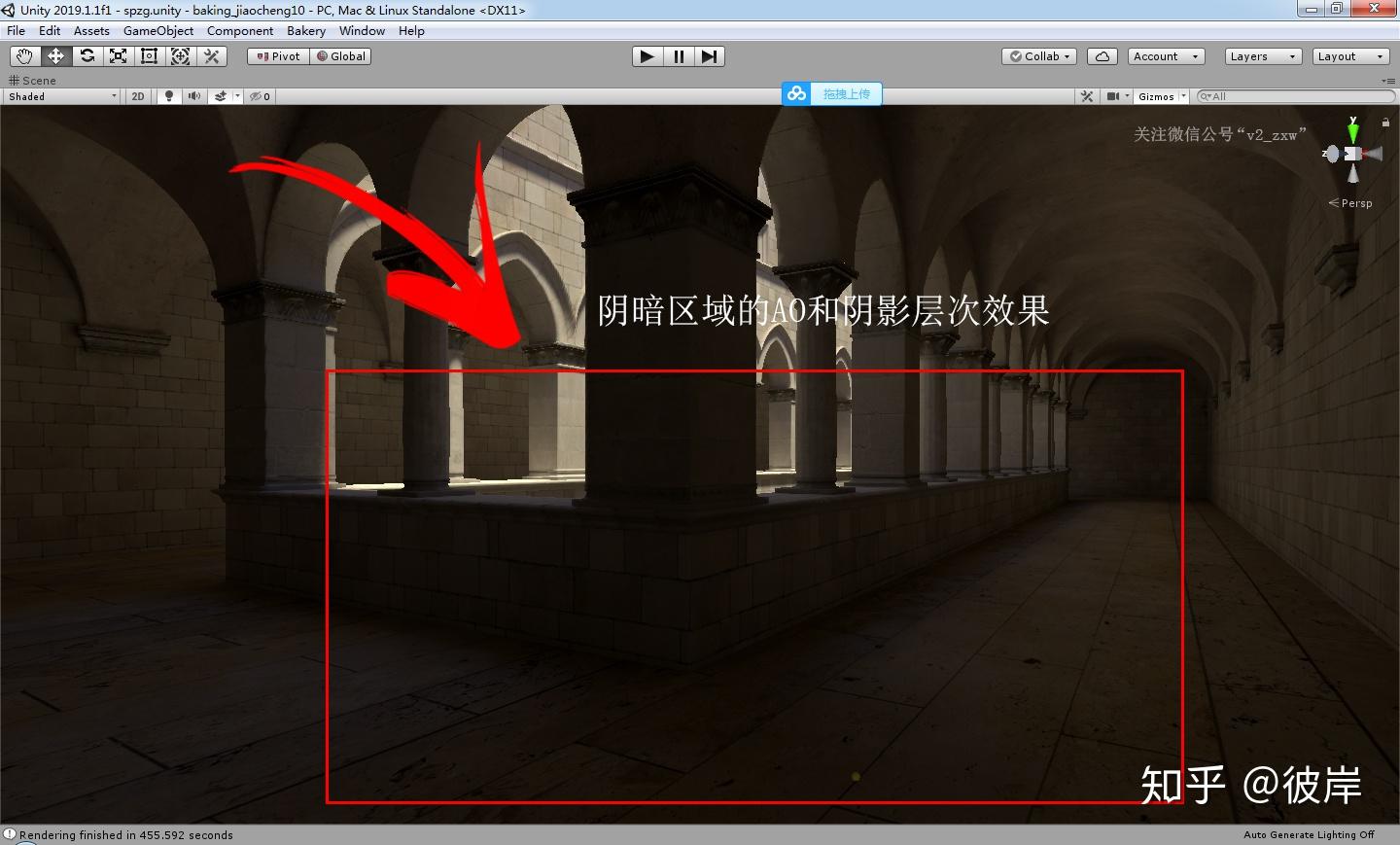1400x845 pixels.
Task: Click the 拖拽上传 upload button
Action: tap(847, 93)
